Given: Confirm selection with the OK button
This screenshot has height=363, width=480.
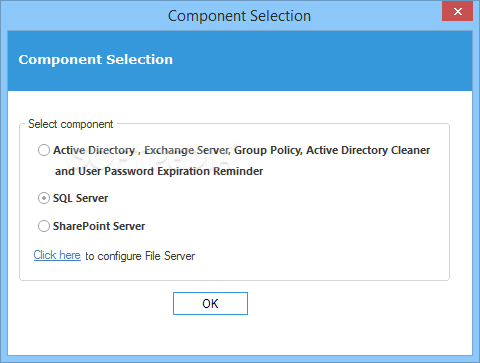Looking at the screenshot, I should coord(210,303).
